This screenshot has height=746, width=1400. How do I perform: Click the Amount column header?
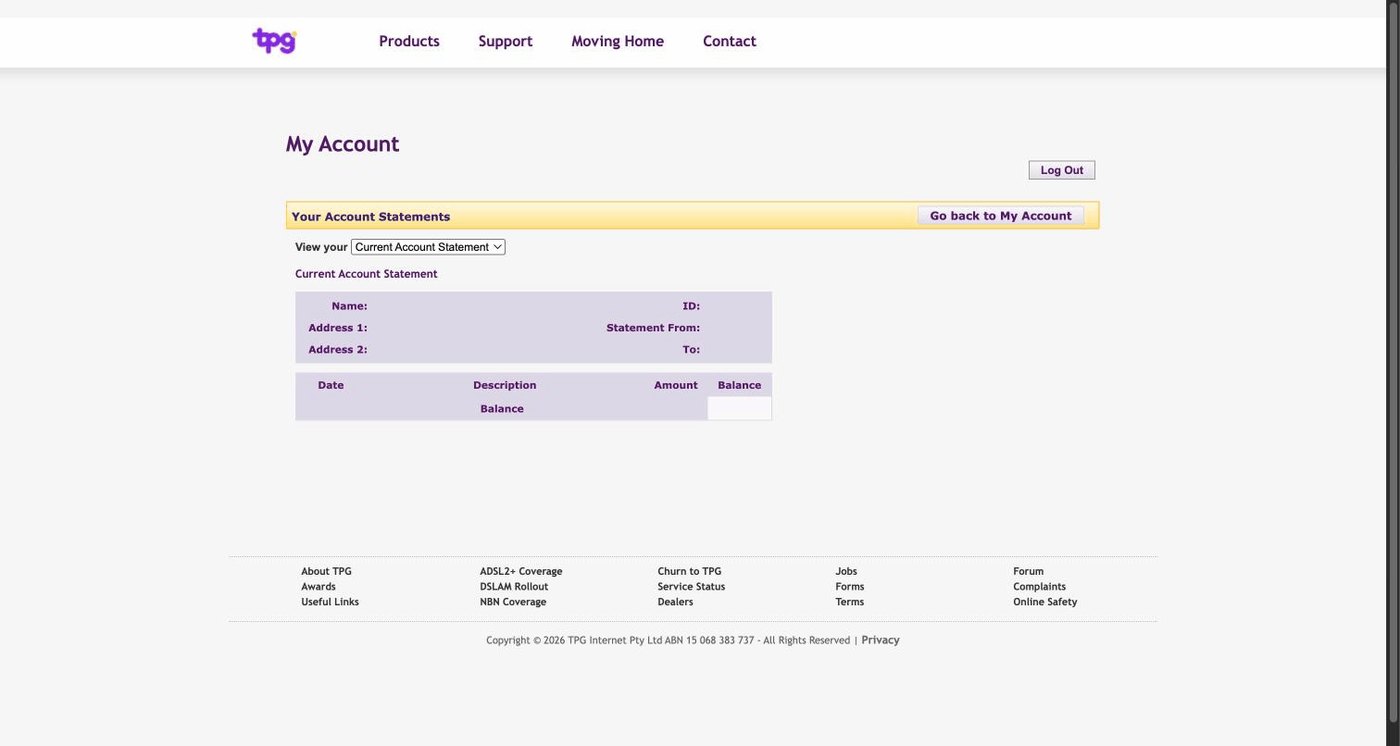676,385
